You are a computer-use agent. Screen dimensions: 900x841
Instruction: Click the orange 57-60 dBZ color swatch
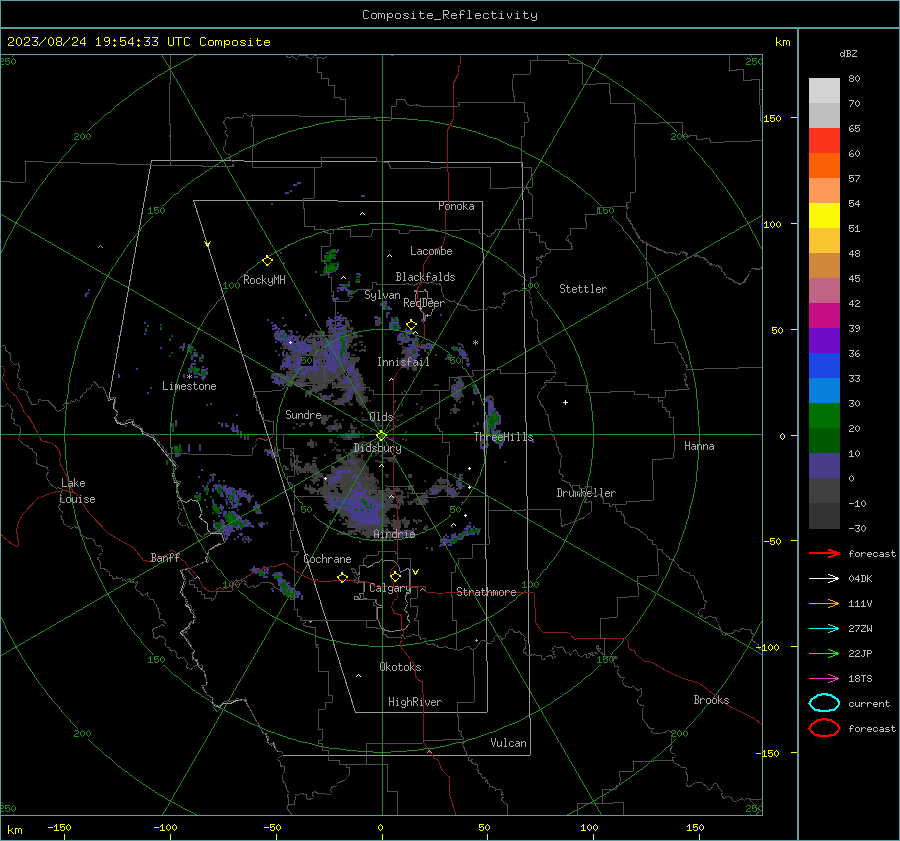[824, 166]
